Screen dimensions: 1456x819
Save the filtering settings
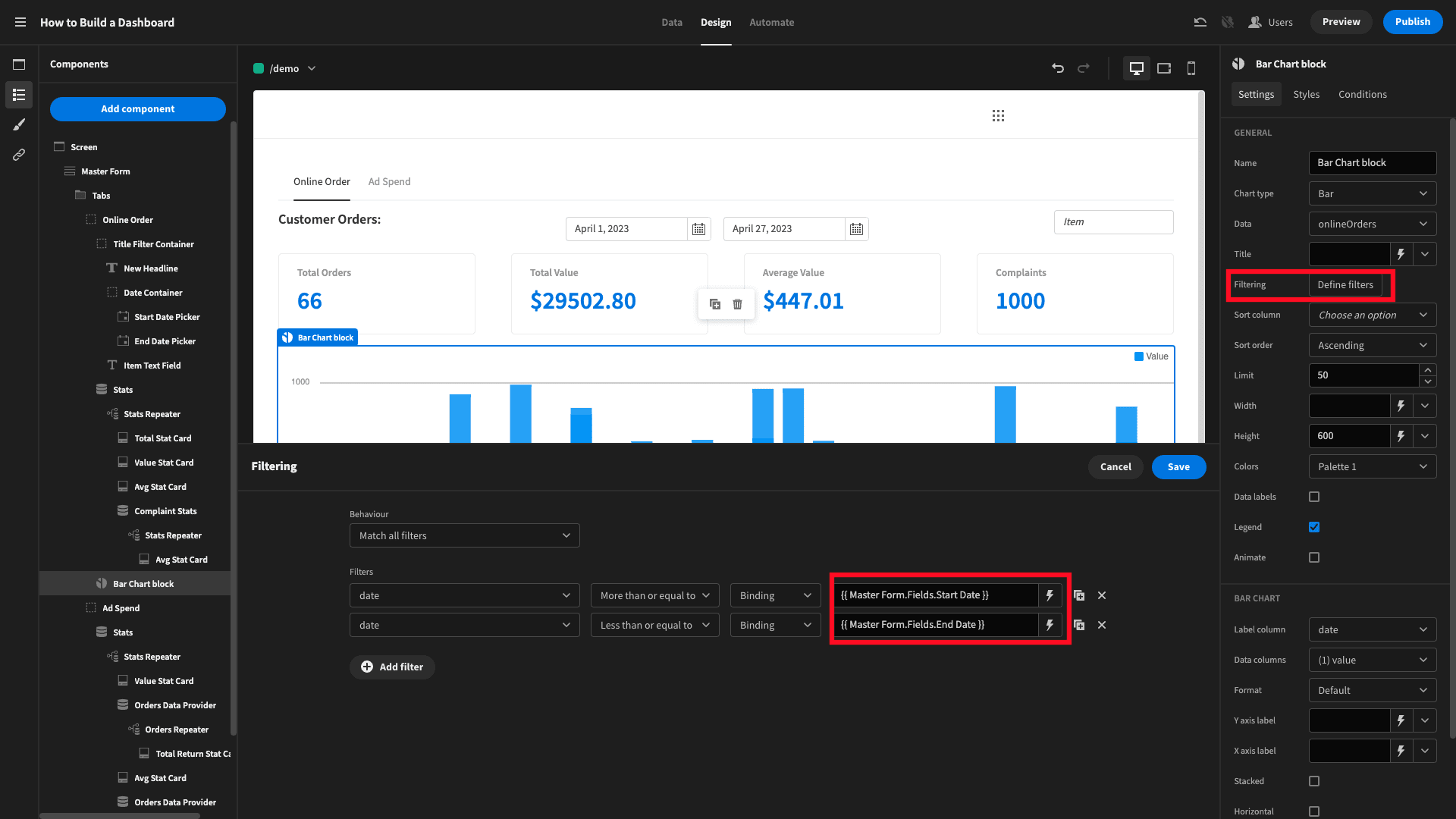(x=1179, y=467)
